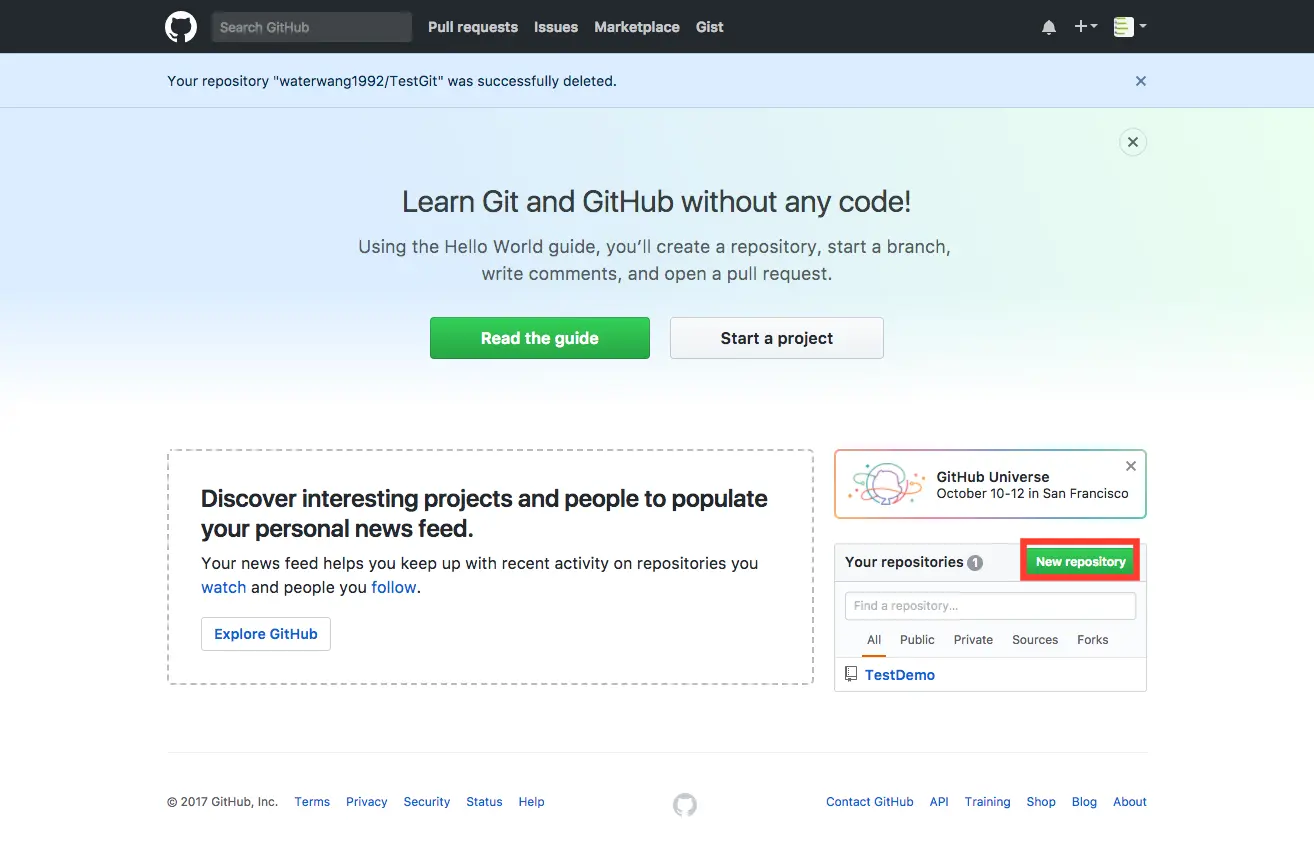Open the API footer link

[939, 802]
